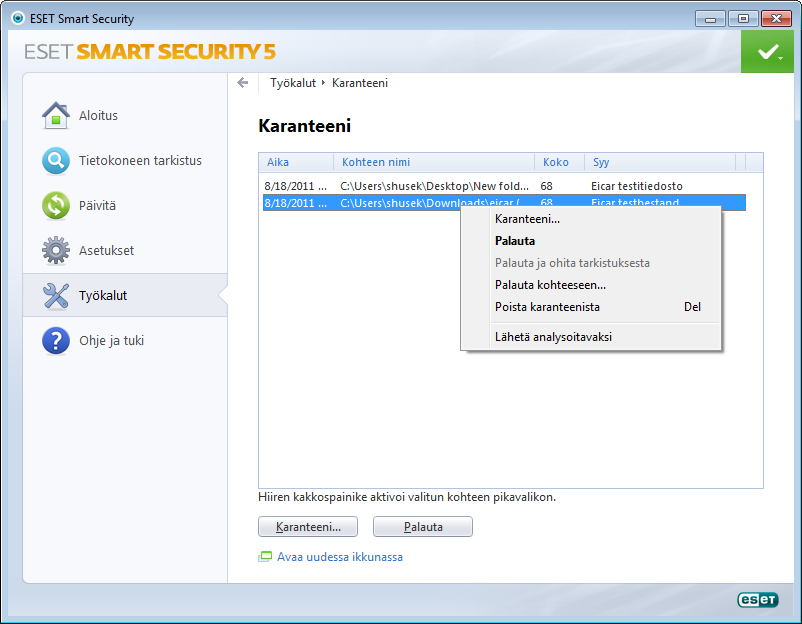This screenshot has width=802, height=624.
Task: Click the green protection status checkmark
Action: pyautogui.click(x=767, y=51)
